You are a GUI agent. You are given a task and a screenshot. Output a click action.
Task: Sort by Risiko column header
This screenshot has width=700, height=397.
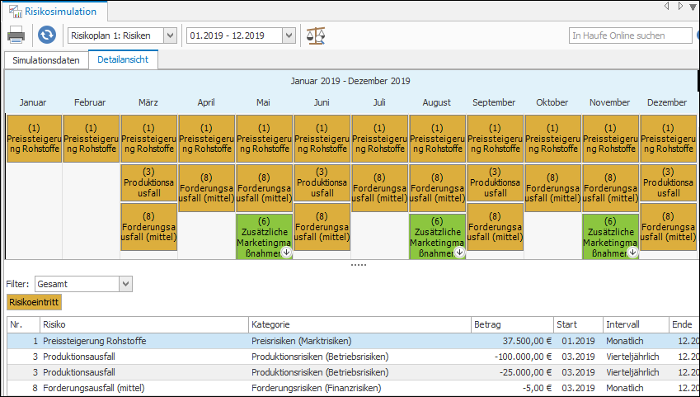coord(144,325)
